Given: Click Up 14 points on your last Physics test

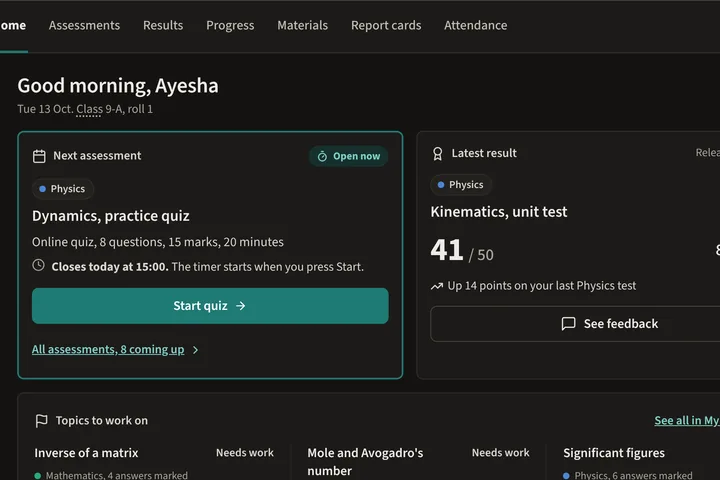Looking at the screenshot, I should coord(542,286).
